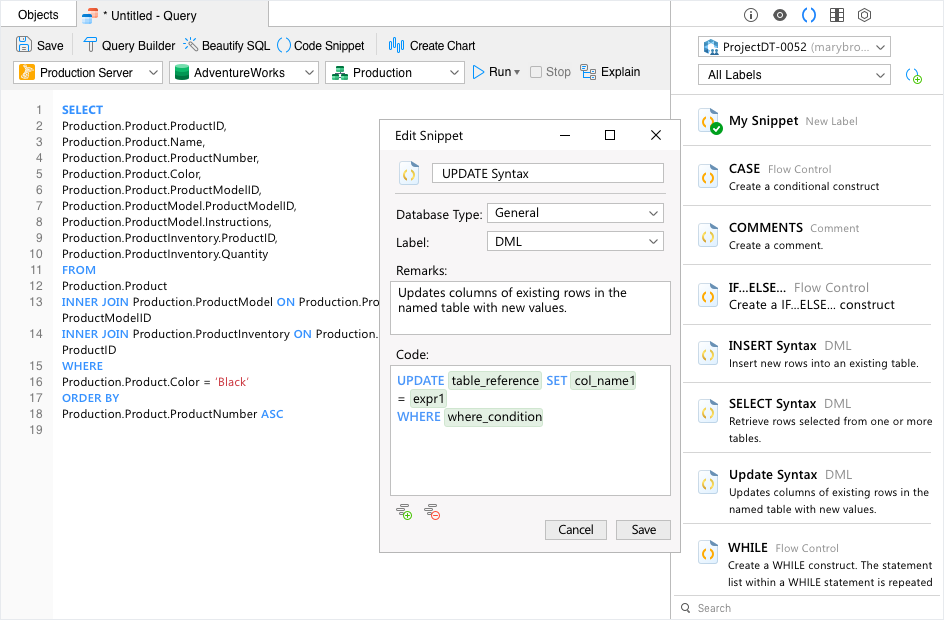Expand the All Labels filter dropdown
Image resolution: width=944 pixels, height=620 pixels.
pos(794,75)
